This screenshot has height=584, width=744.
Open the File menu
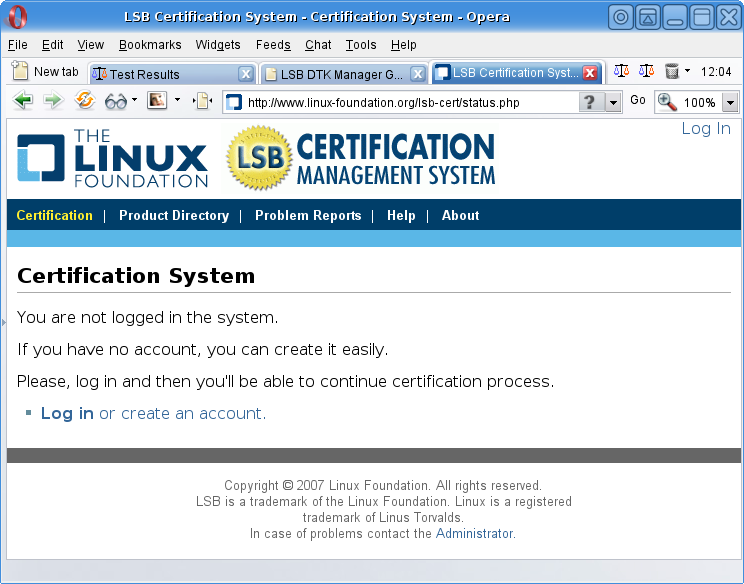coord(18,45)
